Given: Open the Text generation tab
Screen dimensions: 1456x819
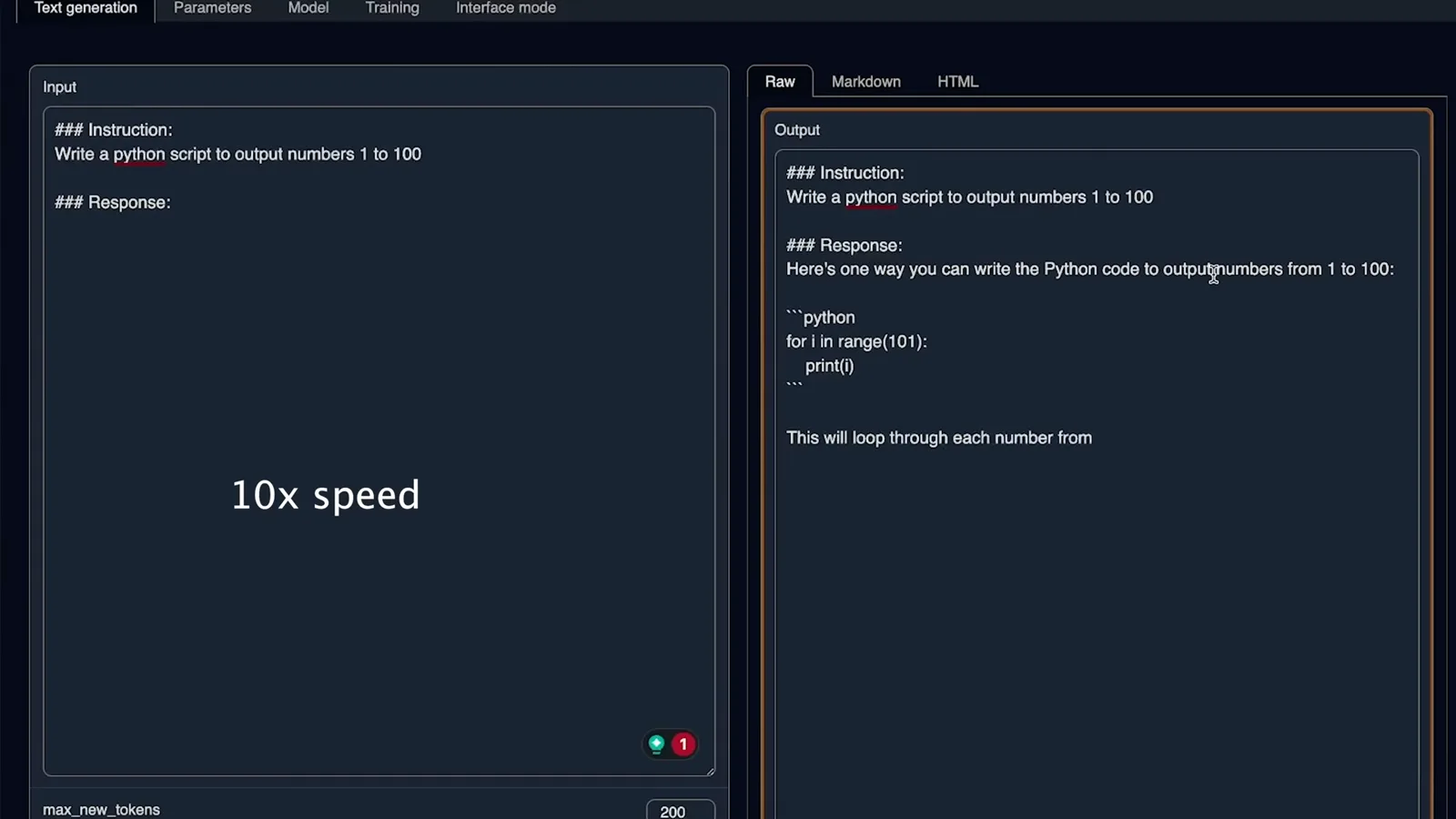Looking at the screenshot, I should click(x=86, y=8).
